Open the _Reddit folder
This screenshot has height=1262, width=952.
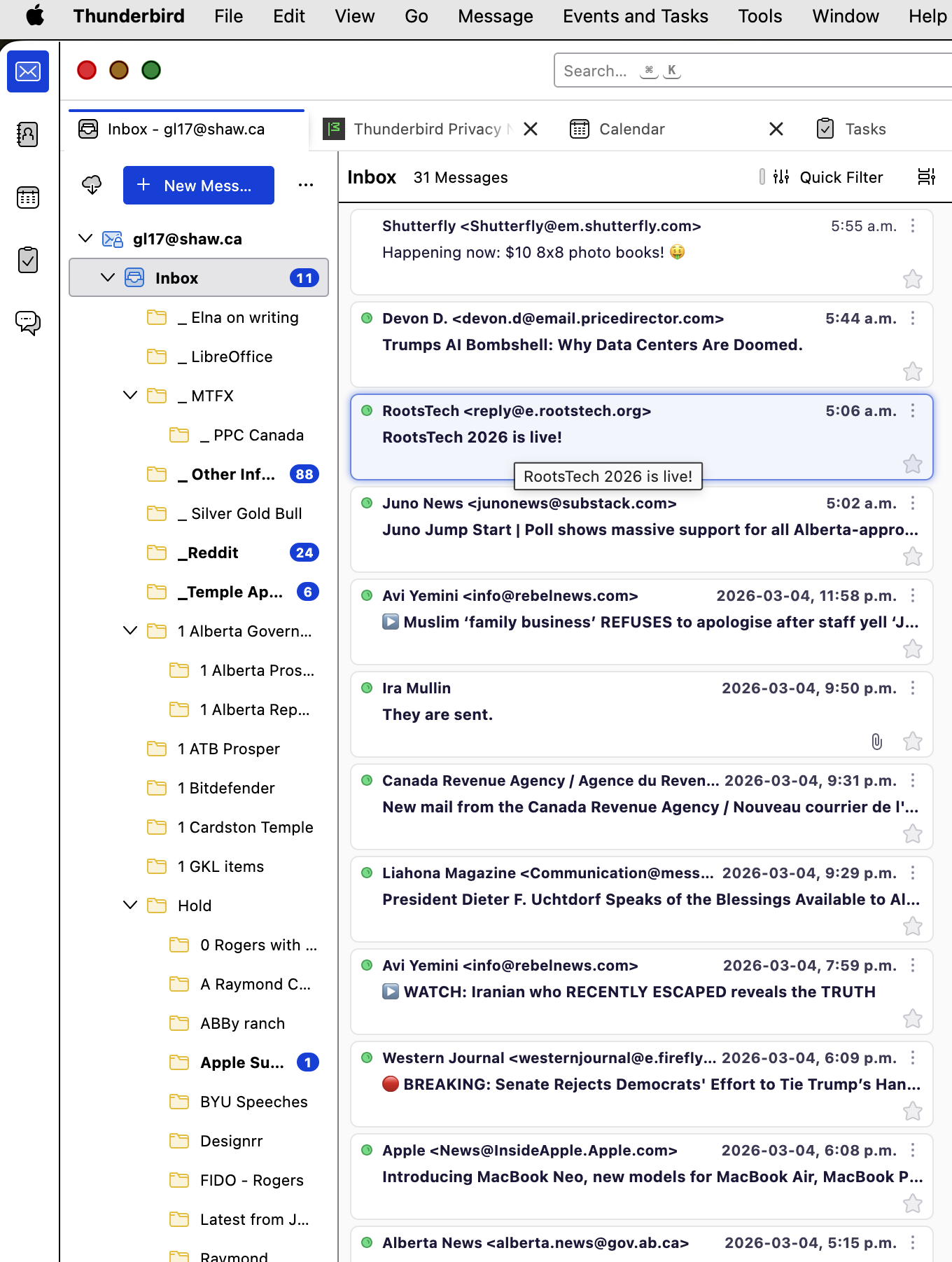[199, 553]
